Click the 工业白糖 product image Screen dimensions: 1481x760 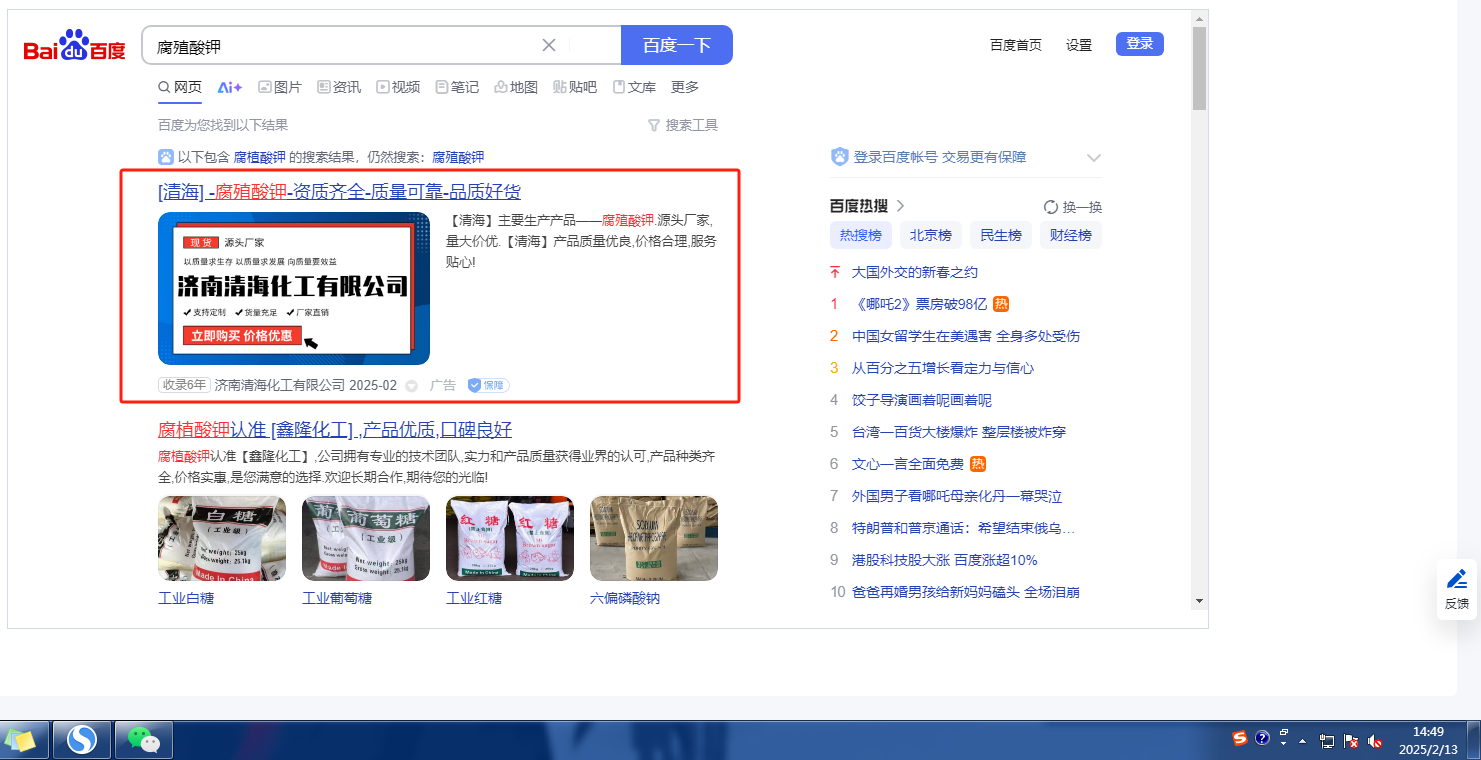[x=222, y=538]
